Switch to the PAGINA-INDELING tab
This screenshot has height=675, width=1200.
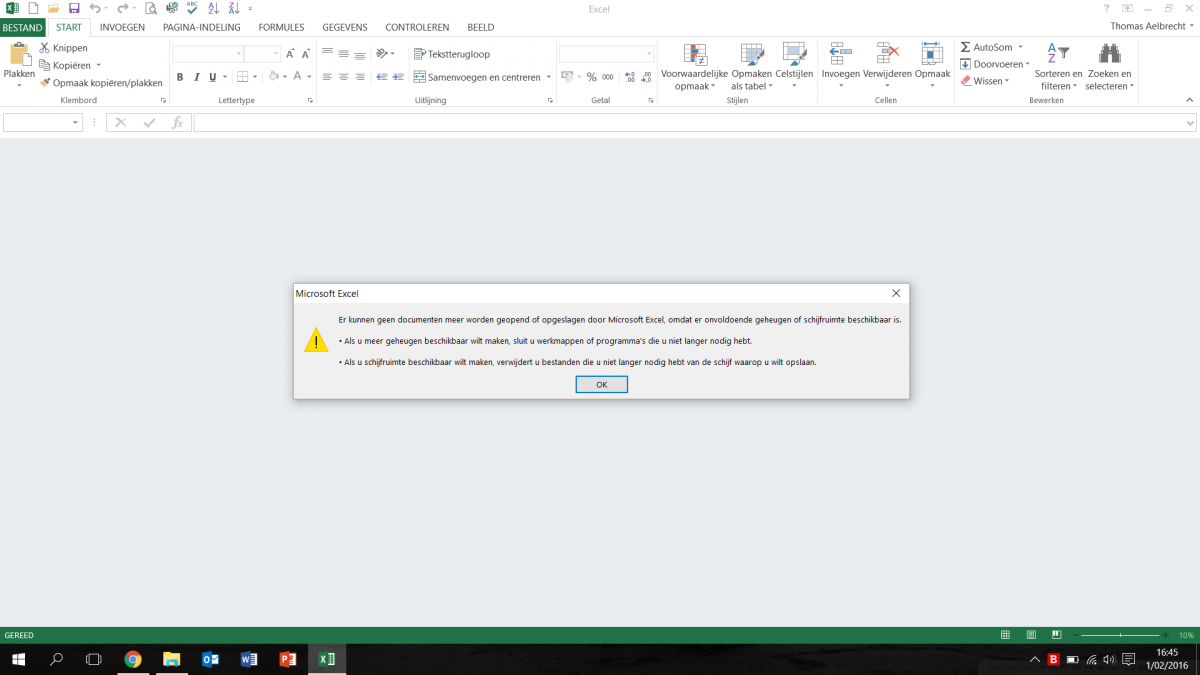202,28
